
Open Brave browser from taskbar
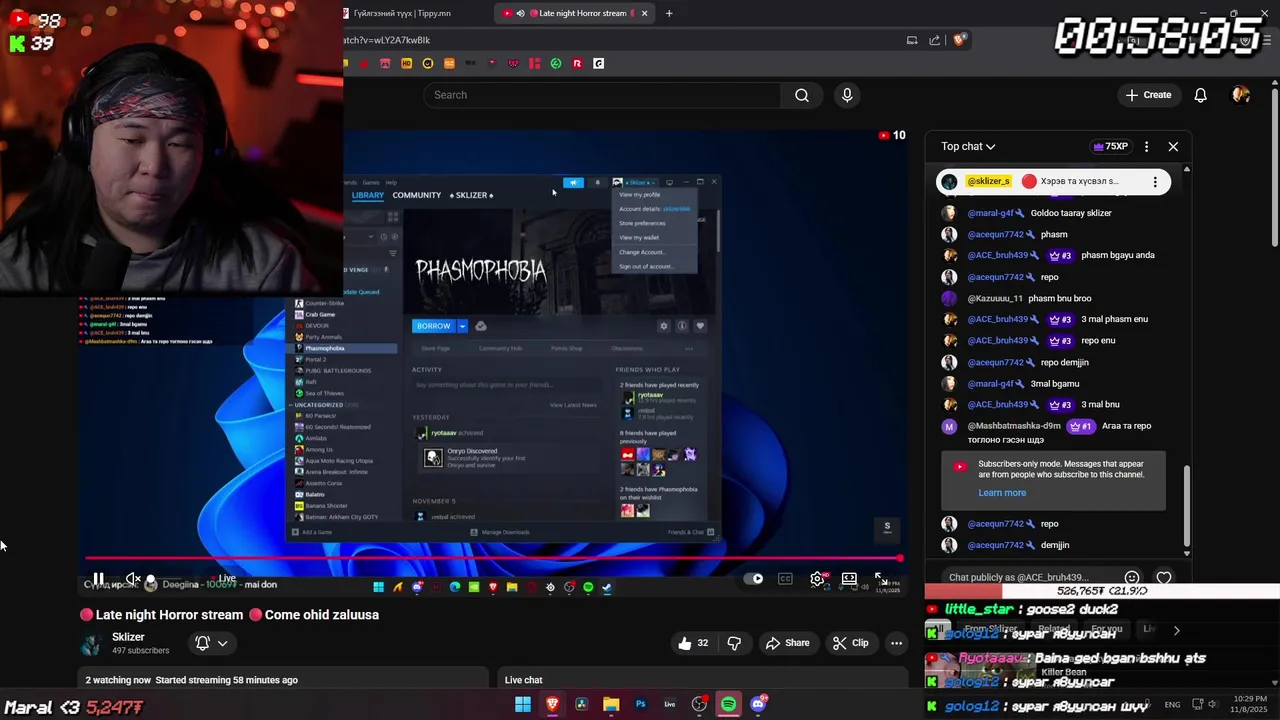click(x=552, y=704)
